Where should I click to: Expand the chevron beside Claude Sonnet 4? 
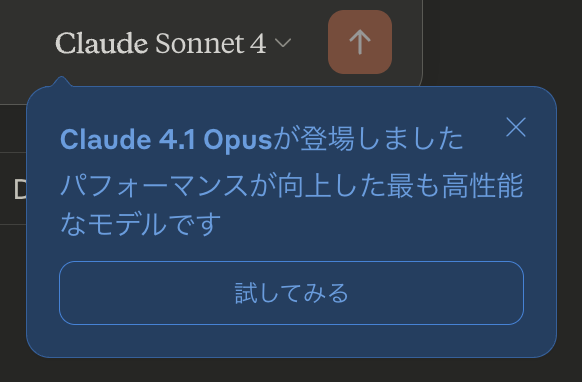pos(283,43)
